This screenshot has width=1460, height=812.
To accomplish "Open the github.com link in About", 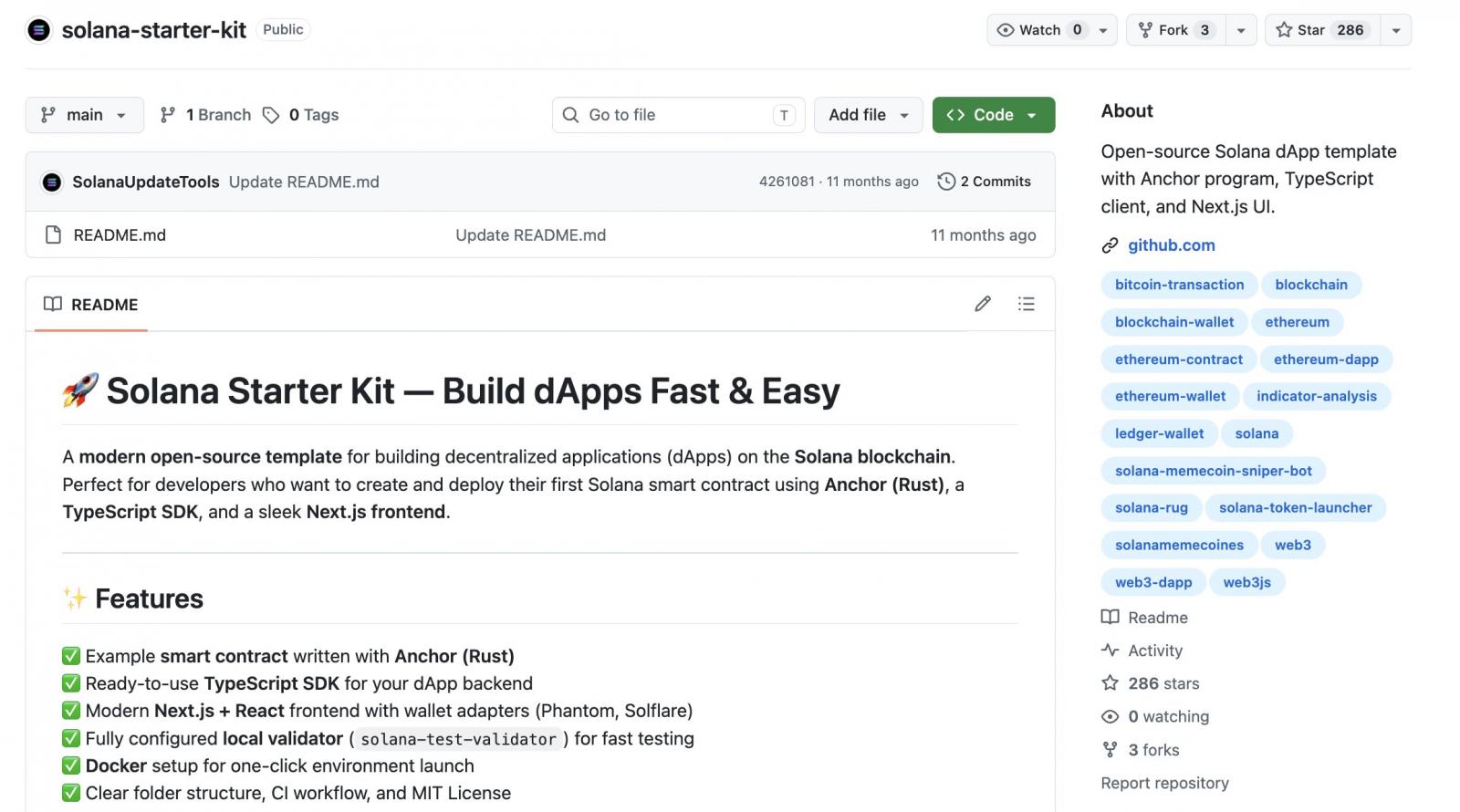I will (x=1172, y=245).
